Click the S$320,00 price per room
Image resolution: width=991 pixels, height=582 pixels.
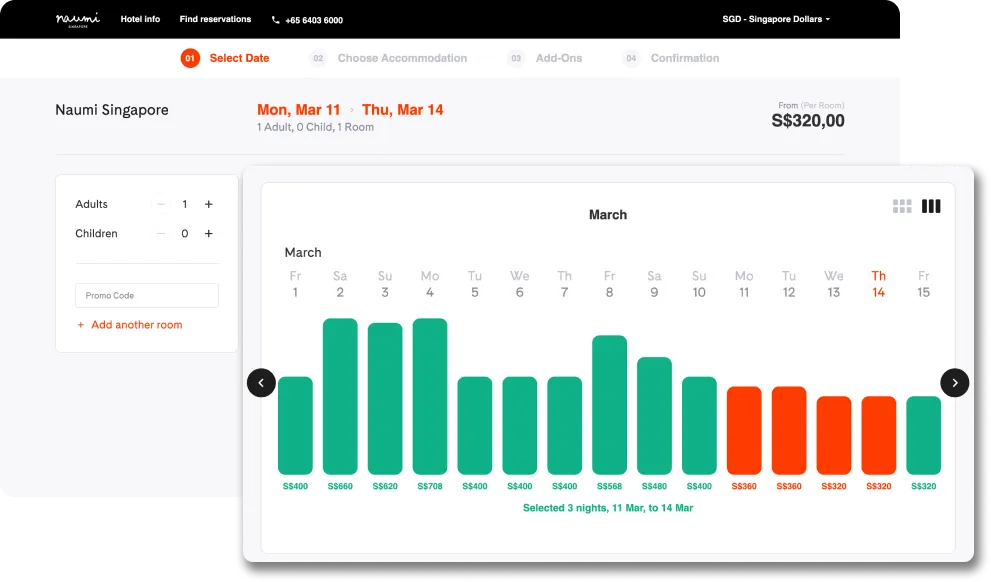[x=808, y=121]
